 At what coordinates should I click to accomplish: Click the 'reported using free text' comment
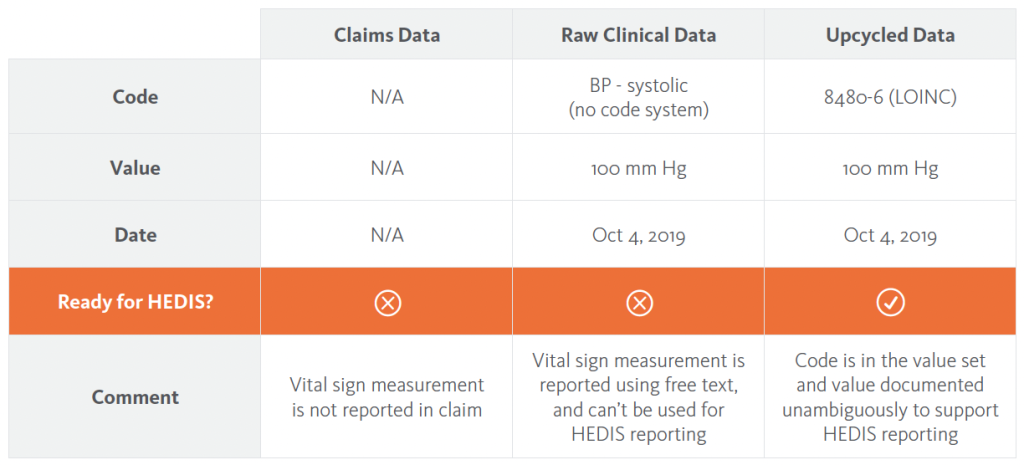(x=639, y=398)
